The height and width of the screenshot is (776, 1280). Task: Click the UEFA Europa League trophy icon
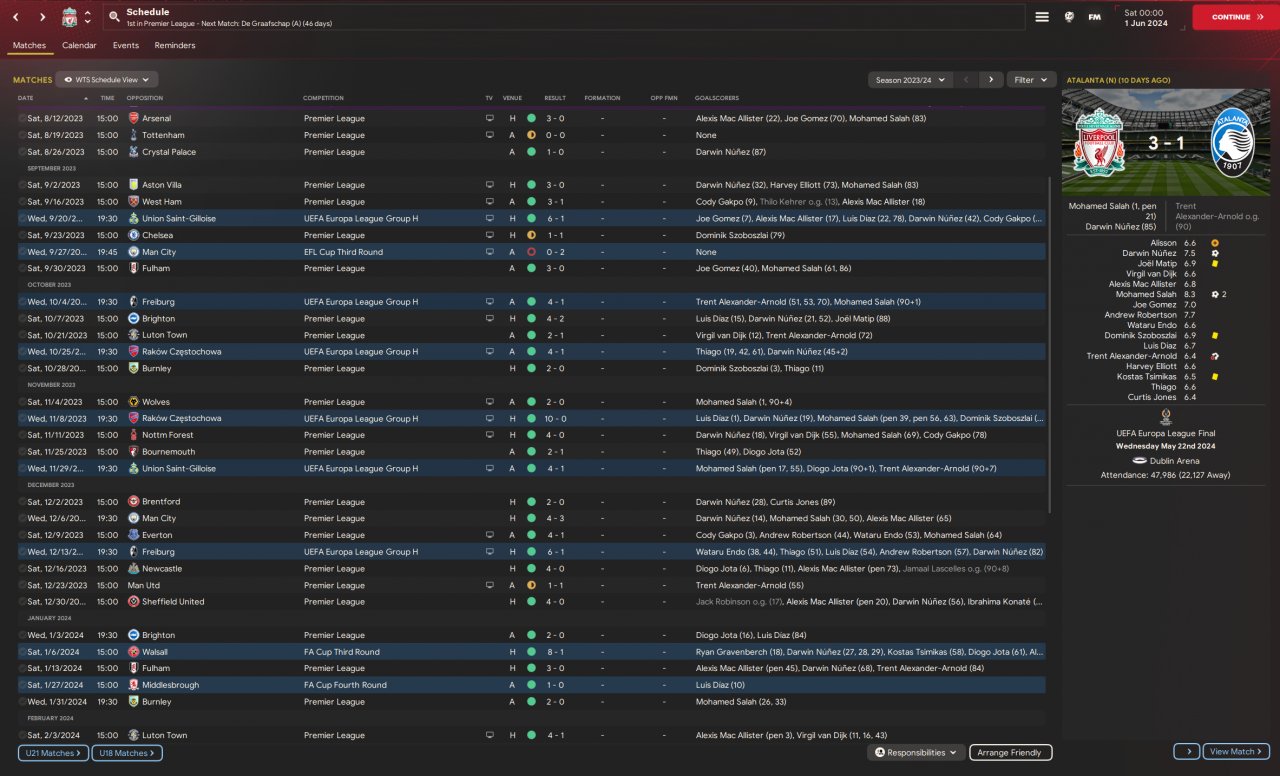point(1166,418)
